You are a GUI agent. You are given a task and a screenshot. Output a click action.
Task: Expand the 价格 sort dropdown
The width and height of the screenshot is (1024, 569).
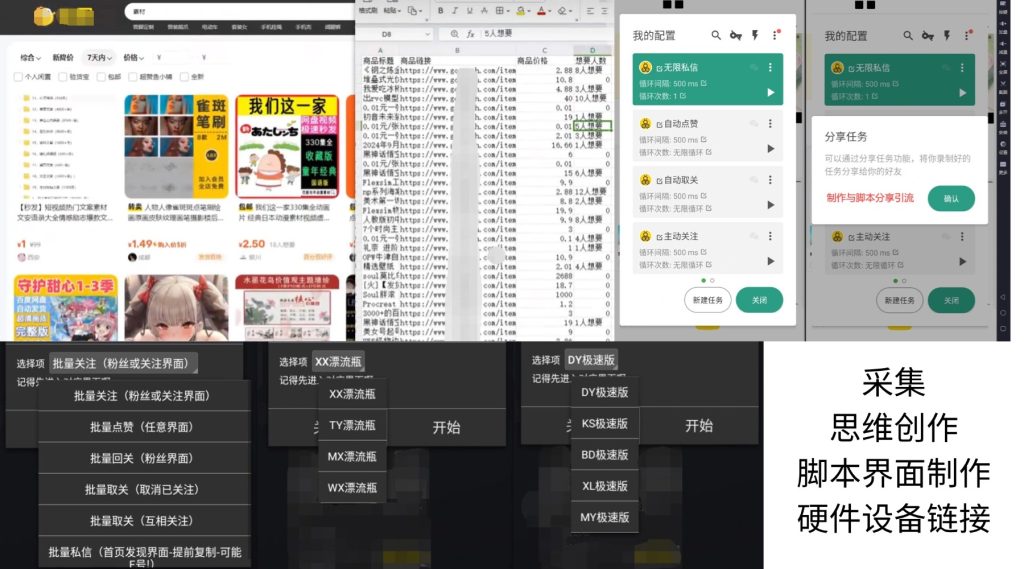[x=133, y=57]
